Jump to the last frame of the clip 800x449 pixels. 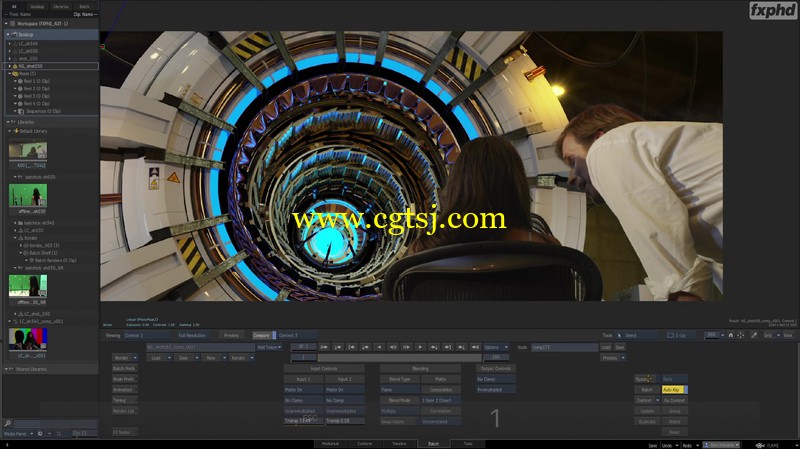click(x=475, y=347)
